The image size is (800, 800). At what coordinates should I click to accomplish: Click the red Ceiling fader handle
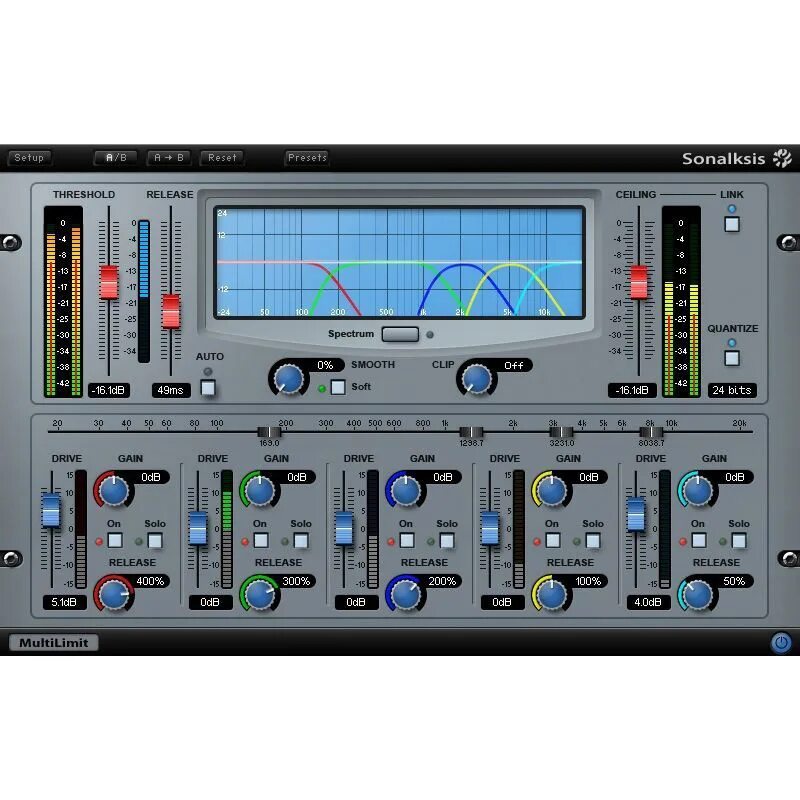coord(639,282)
